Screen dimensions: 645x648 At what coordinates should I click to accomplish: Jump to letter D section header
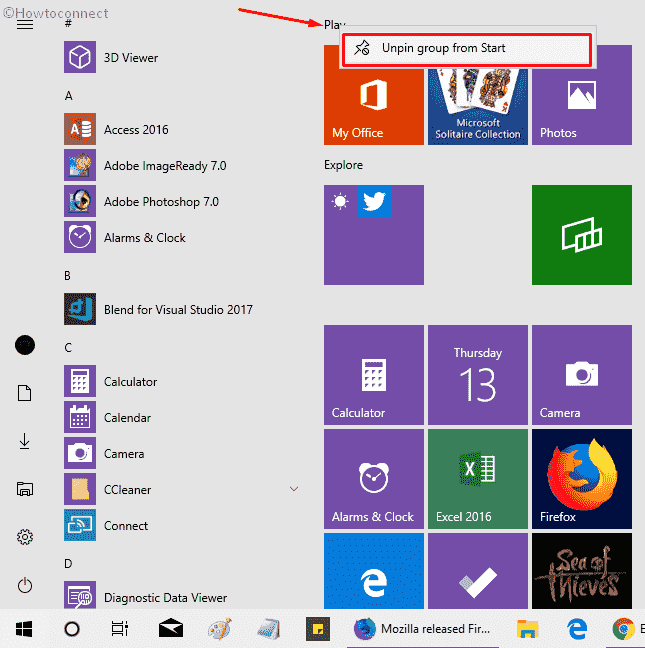pos(68,564)
